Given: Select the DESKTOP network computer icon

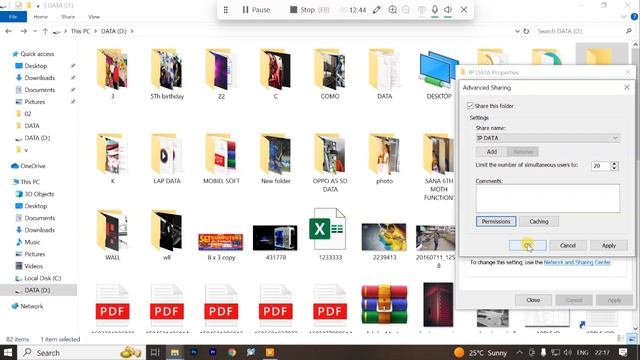Looking at the screenshot, I should 439,73.
